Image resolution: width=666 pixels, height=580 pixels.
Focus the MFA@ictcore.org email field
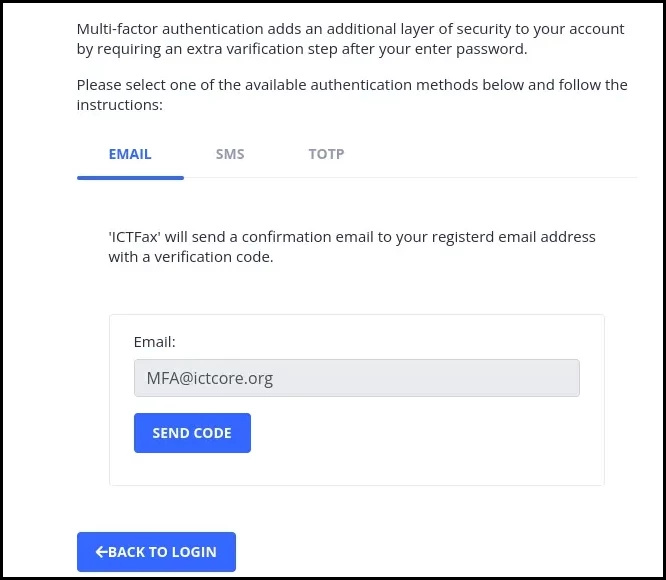pyautogui.click(x=357, y=378)
